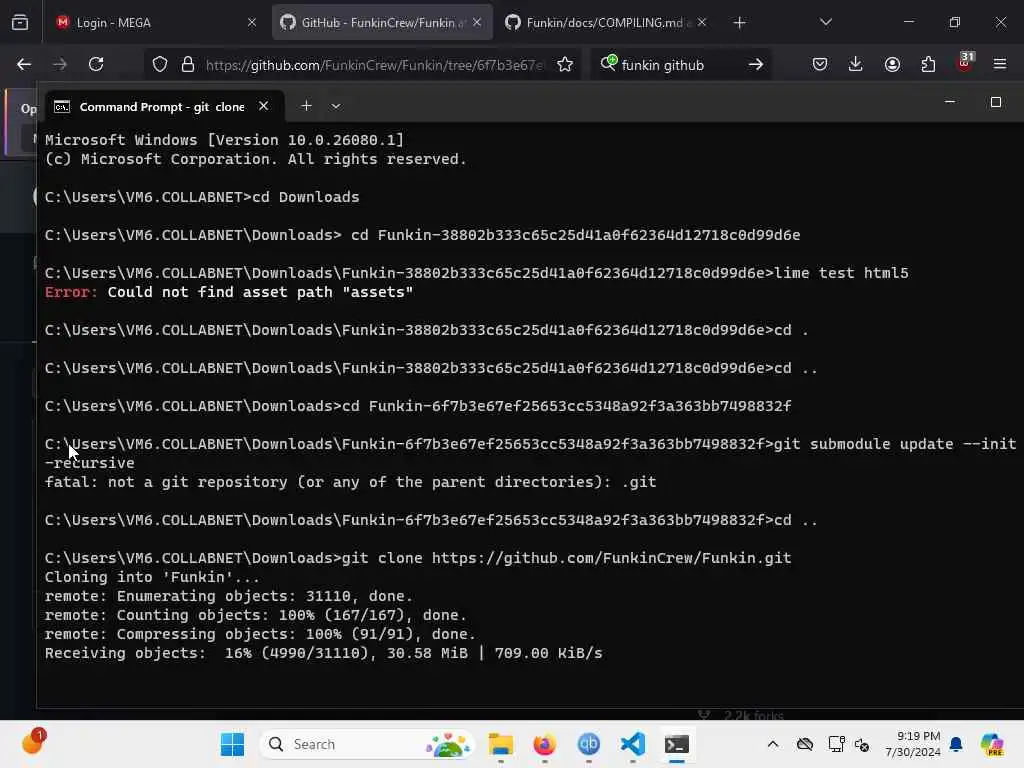Image resolution: width=1024 pixels, height=768 pixels.
Task: Open the network status tray icon
Action: click(836, 744)
